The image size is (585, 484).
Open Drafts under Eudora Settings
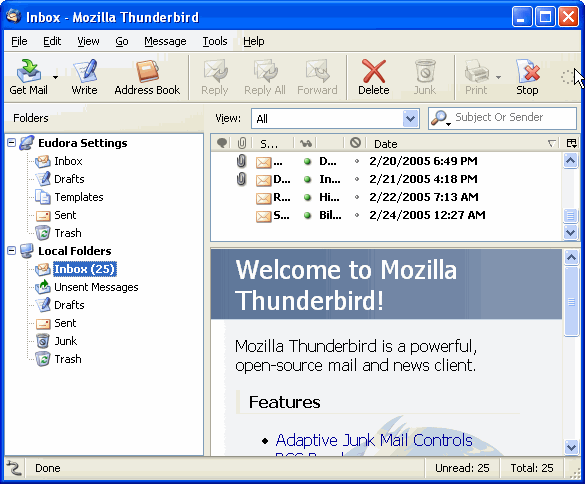(x=69, y=179)
